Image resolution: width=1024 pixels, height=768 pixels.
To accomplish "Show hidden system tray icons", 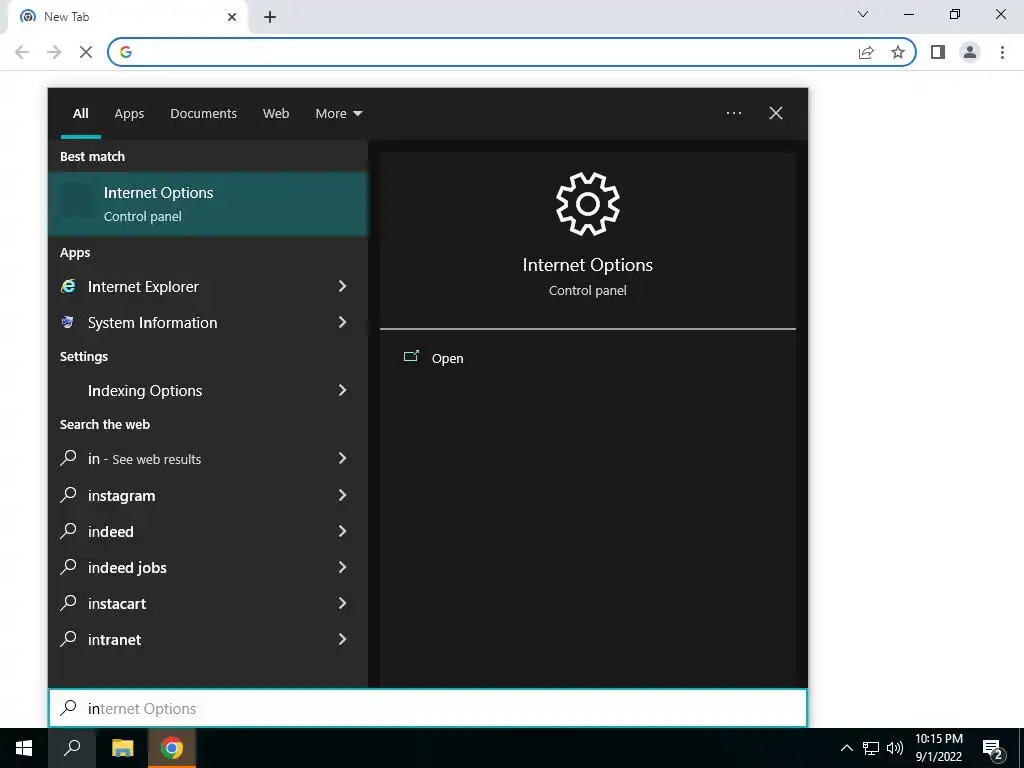I will pos(846,748).
